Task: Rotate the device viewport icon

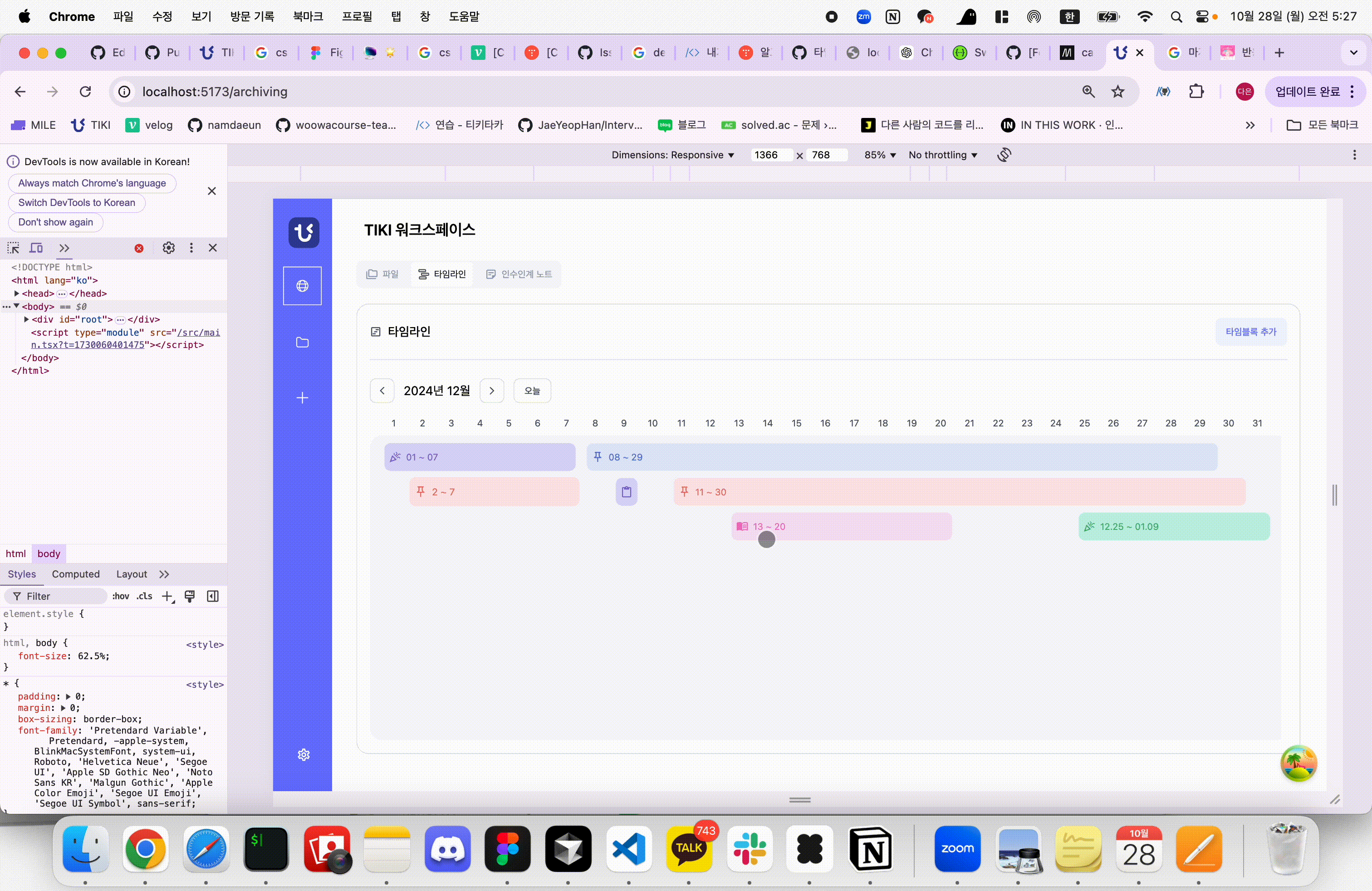Action: coord(1004,154)
